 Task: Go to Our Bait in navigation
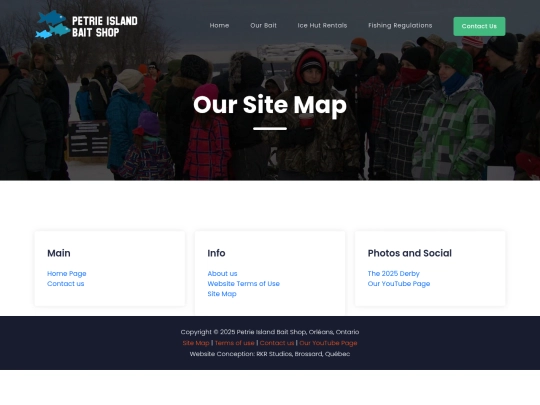263,25
